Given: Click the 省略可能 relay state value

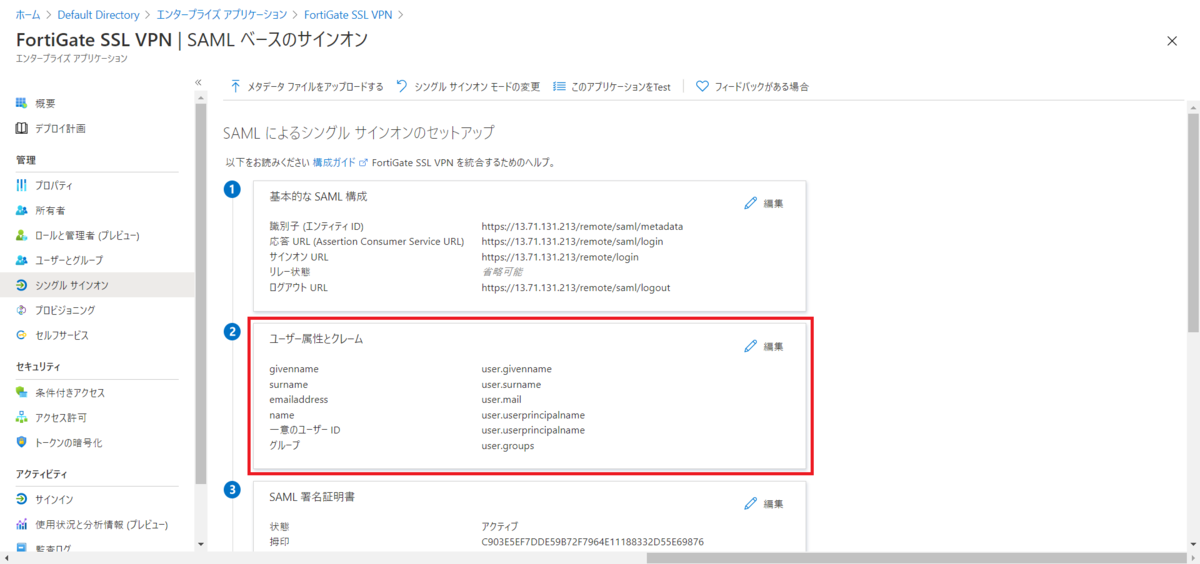Looking at the screenshot, I should click(501, 272).
